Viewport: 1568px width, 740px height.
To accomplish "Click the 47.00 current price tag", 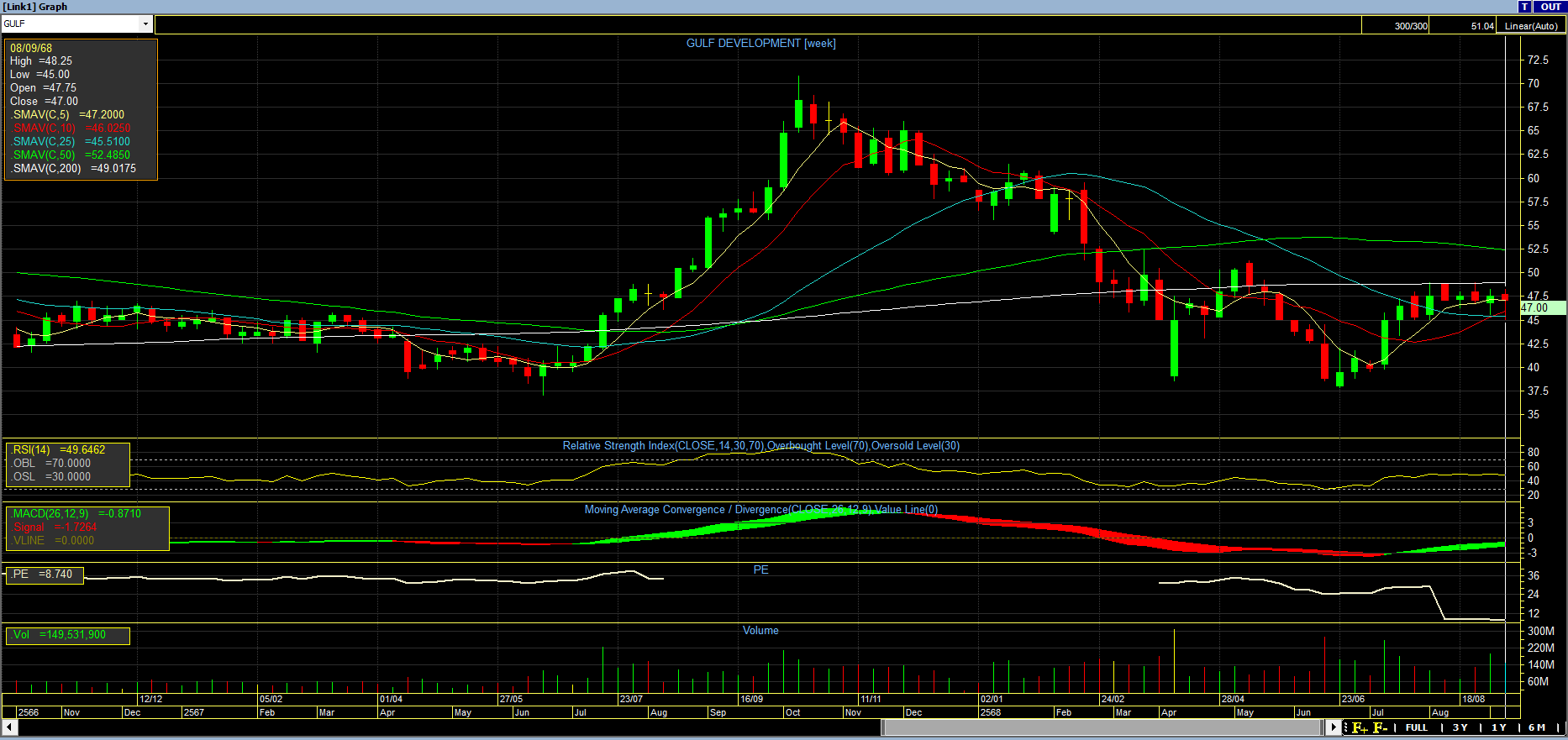I will coord(1542,308).
